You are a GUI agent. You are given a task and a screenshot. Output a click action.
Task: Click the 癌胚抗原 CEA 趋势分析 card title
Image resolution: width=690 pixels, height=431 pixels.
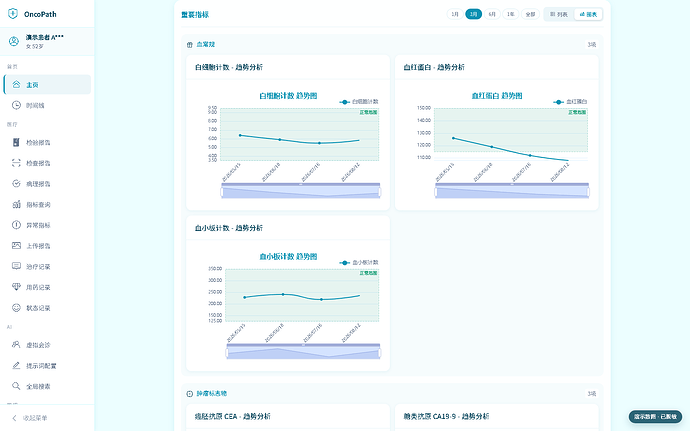pyautogui.click(x=233, y=416)
